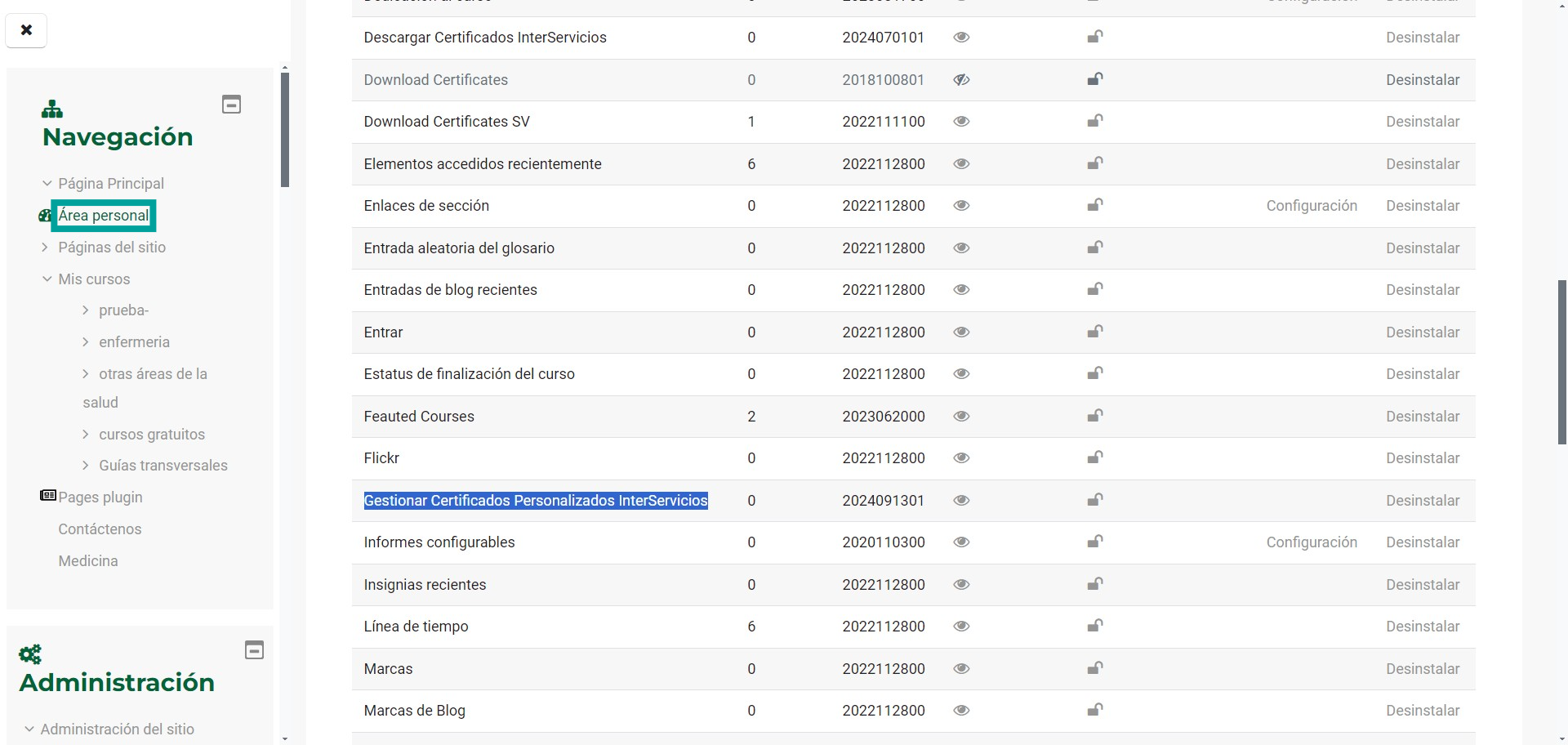Image resolution: width=1568 pixels, height=745 pixels.
Task: Click the lock icon for Flickr block
Action: pyautogui.click(x=1094, y=457)
